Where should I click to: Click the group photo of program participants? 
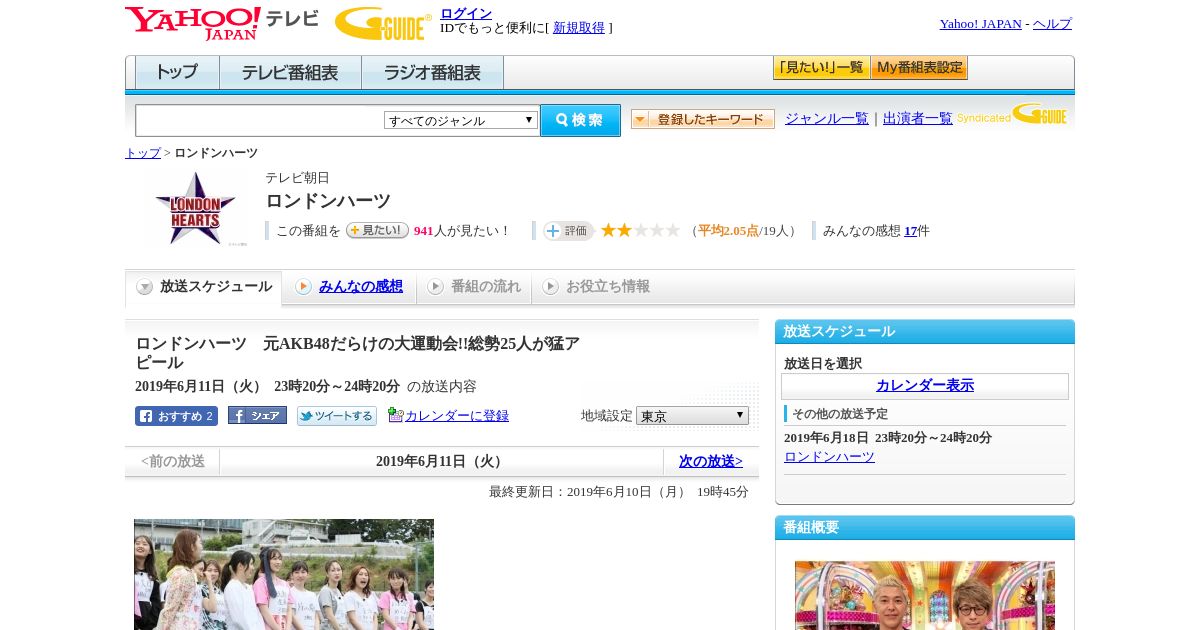pos(284,574)
